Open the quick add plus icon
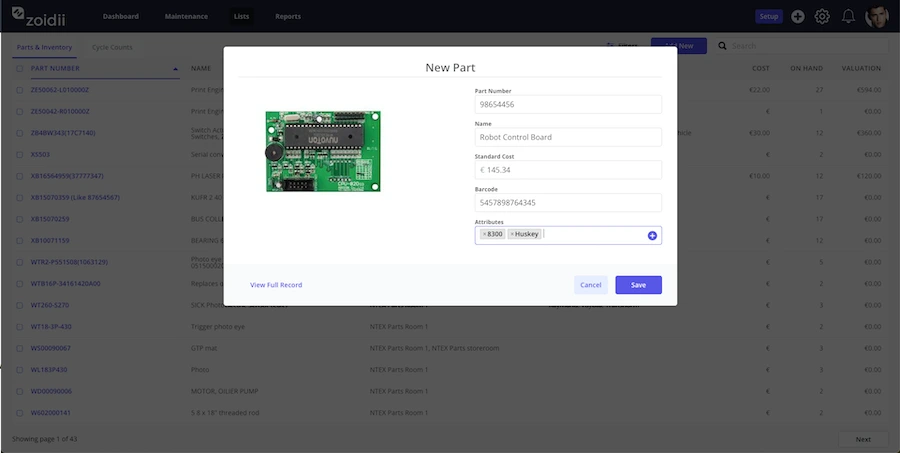Viewport: 900px width, 453px height. pos(797,17)
